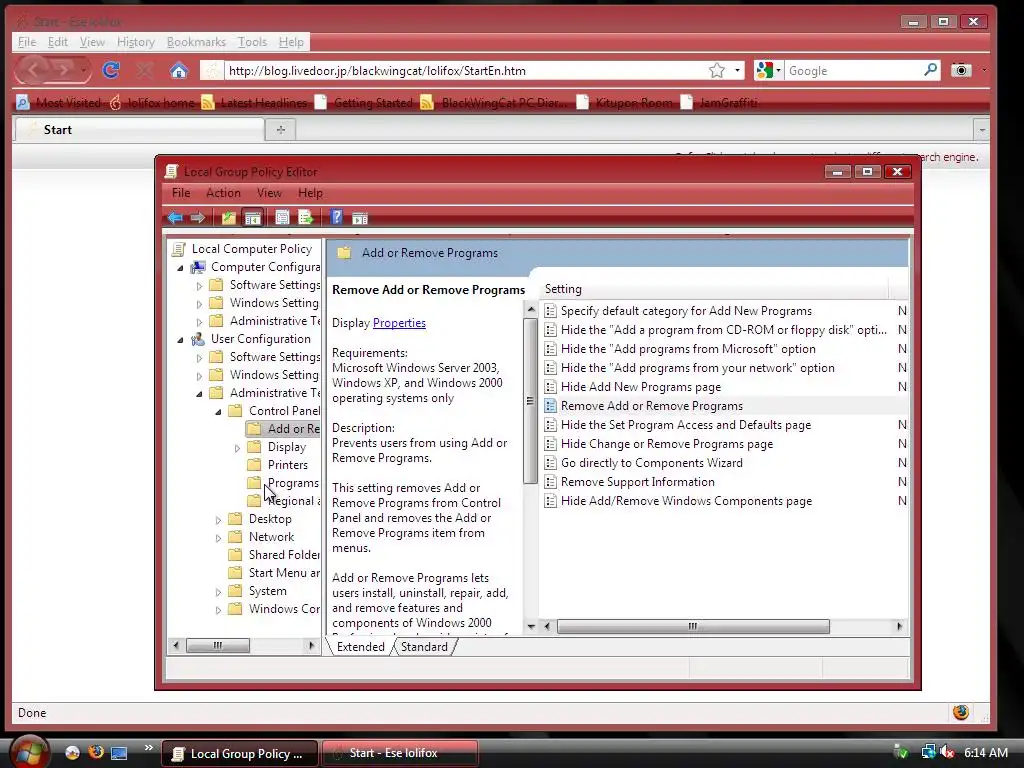Open the Getting Started bookmark
Viewport: 1024px width, 768px height.
click(364, 103)
